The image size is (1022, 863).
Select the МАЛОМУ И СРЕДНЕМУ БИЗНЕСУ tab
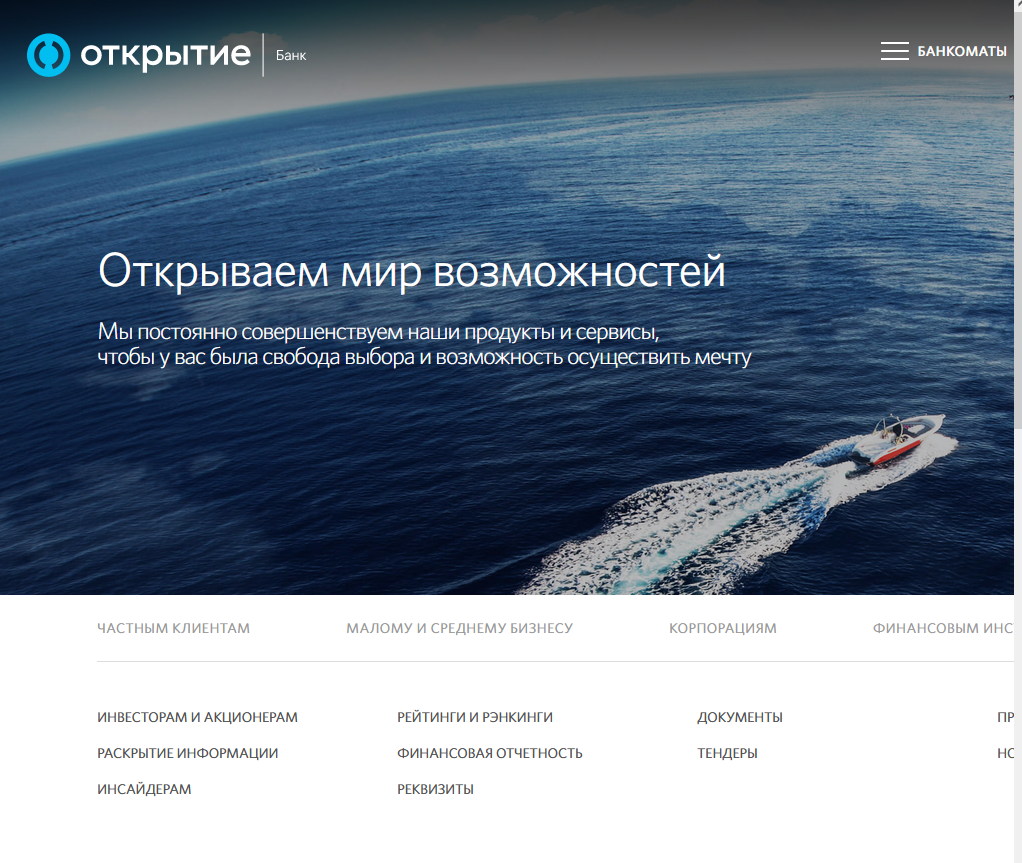click(x=459, y=628)
